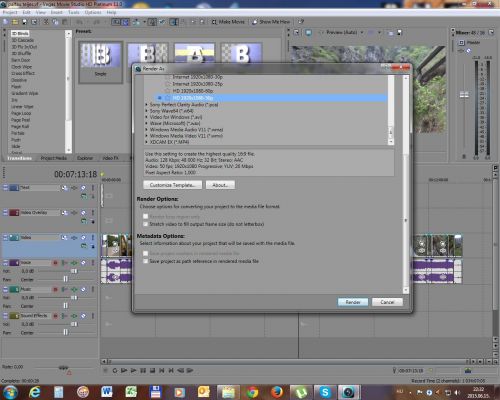Click the About button in Render As
This screenshot has height=400, width=500.
[x=220, y=185]
